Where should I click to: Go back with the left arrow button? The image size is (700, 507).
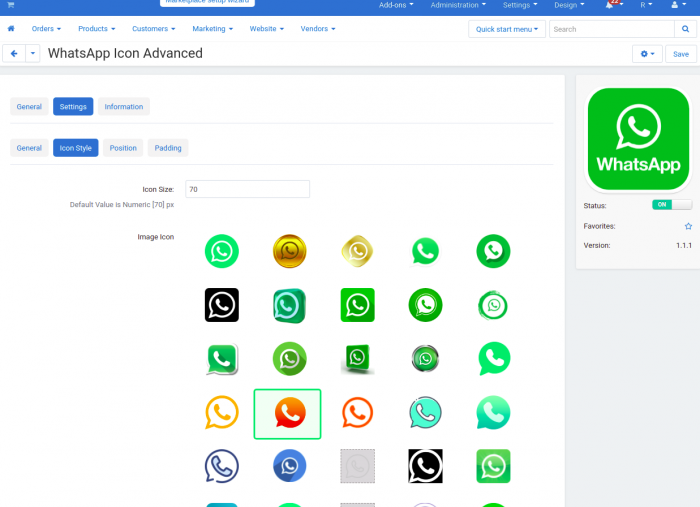pos(14,54)
